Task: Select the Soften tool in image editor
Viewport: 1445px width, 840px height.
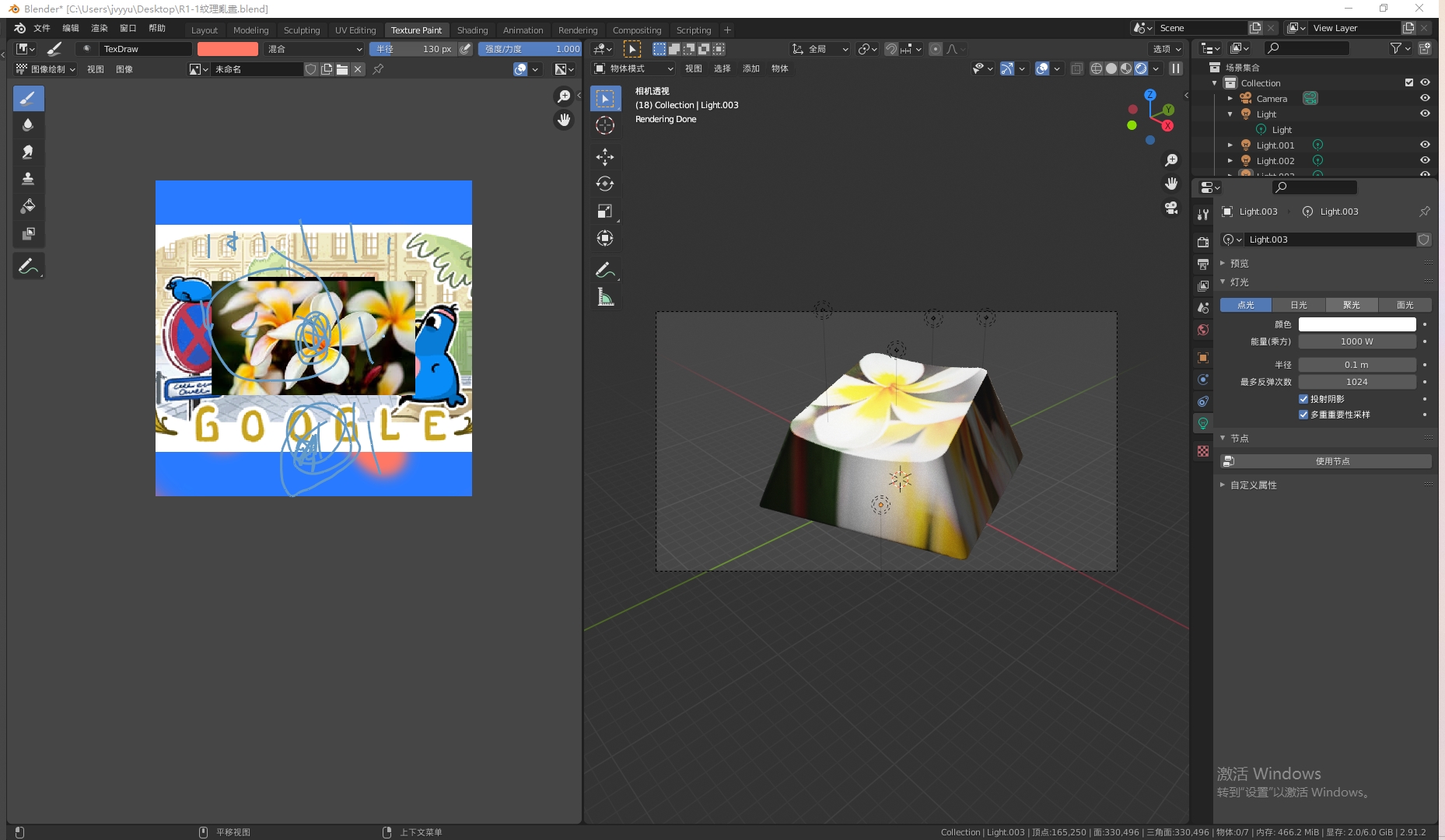Action: [x=28, y=125]
